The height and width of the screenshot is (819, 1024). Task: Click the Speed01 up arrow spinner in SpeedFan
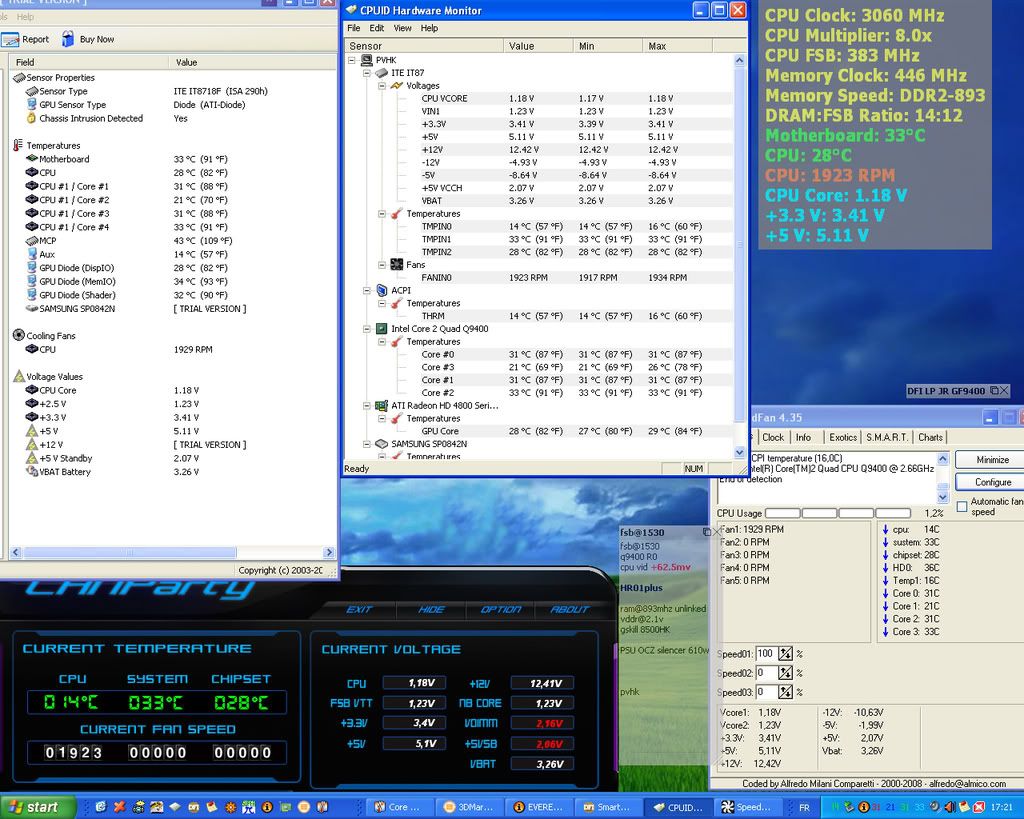[x=785, y=650]
